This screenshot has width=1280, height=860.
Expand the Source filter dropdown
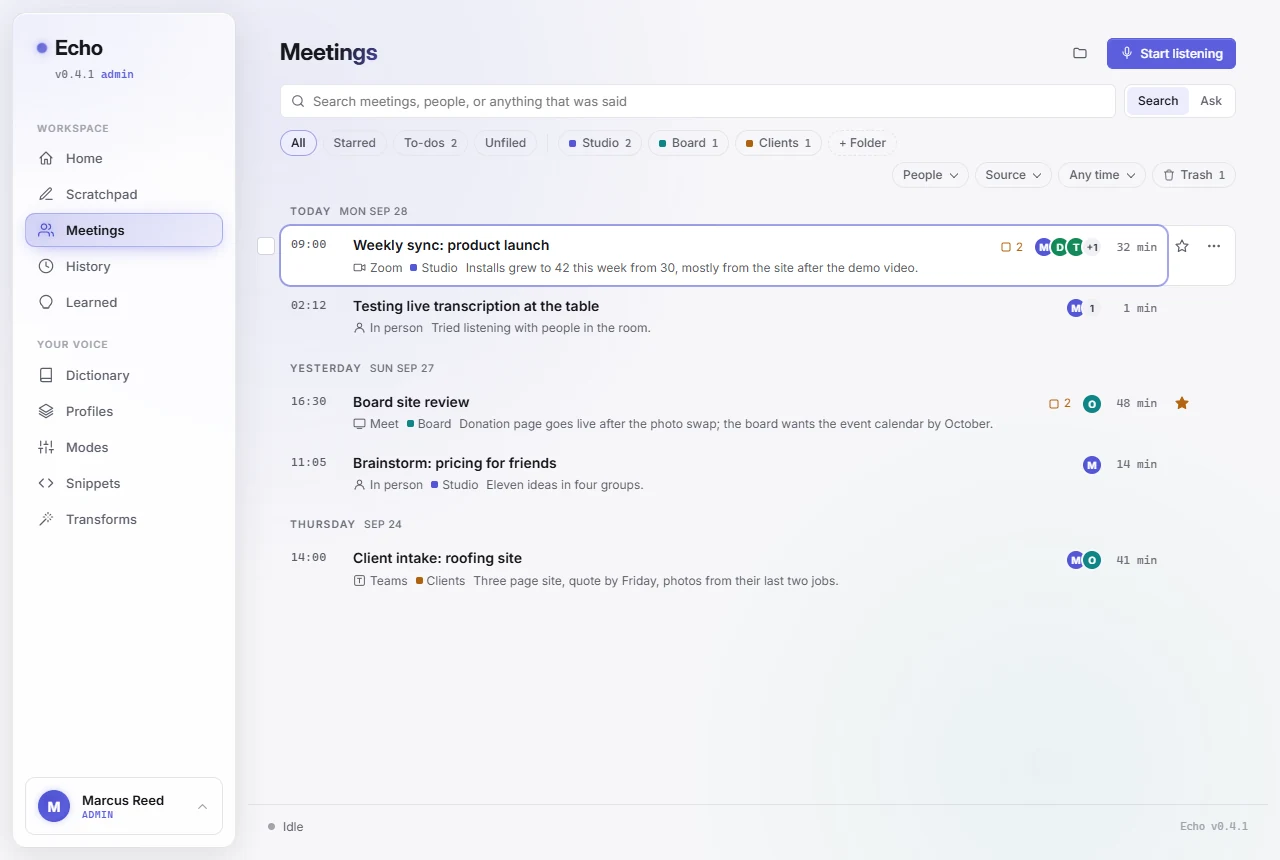(1013, 175)
